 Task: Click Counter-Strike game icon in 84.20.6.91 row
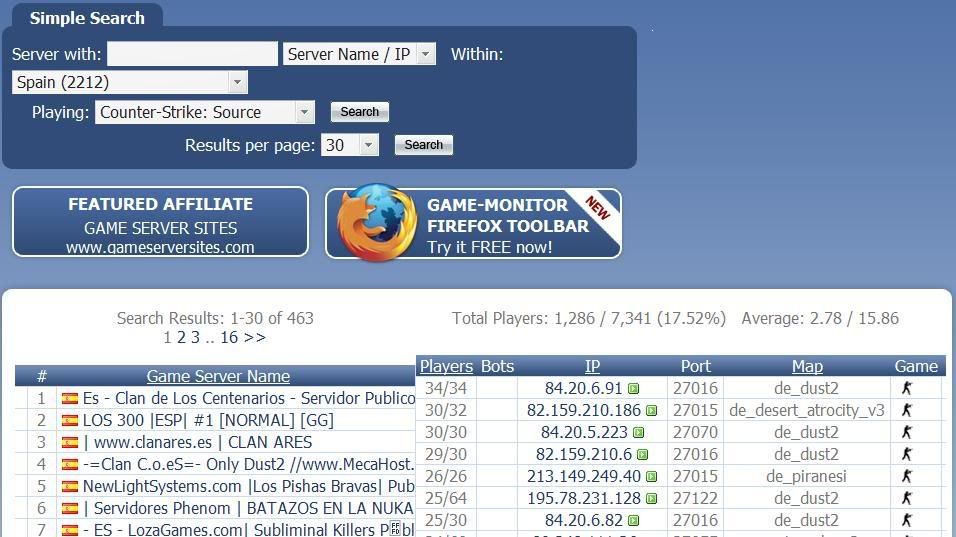click(907, 388)
